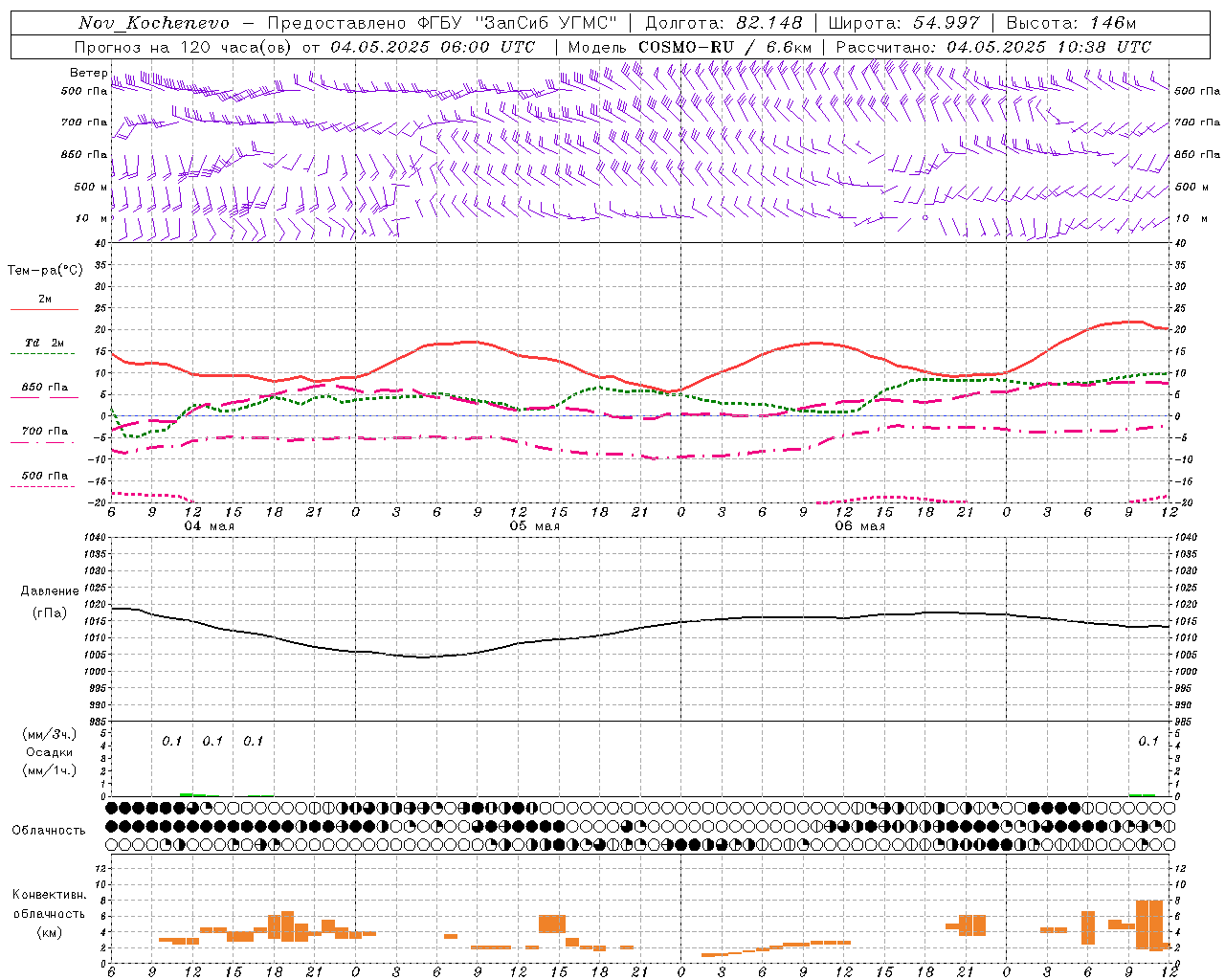1225x980 pixels.
Task: Click the Широта: 54.997 header value
Action: [904, 23]
